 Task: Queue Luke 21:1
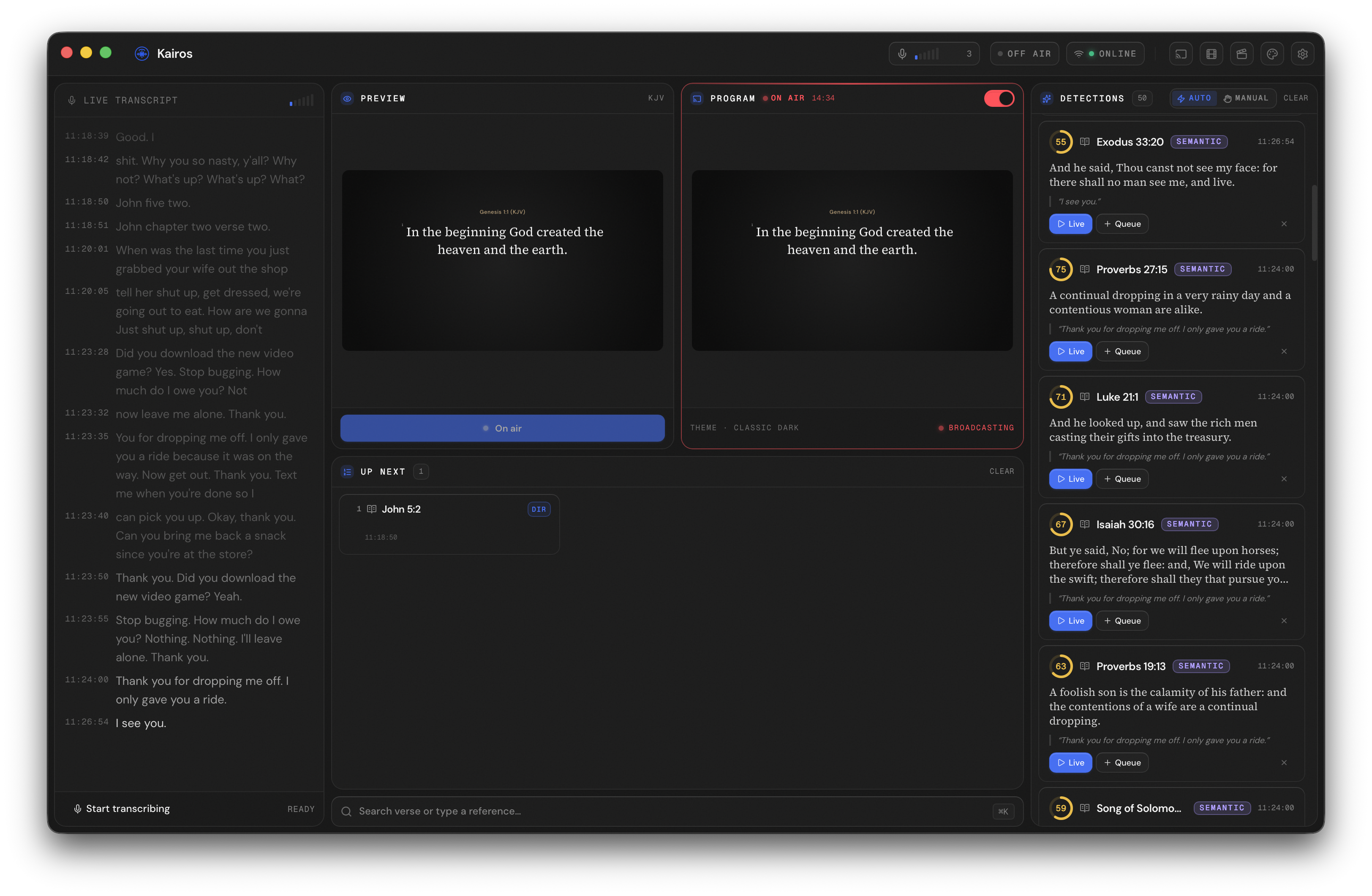[1122, 479]
